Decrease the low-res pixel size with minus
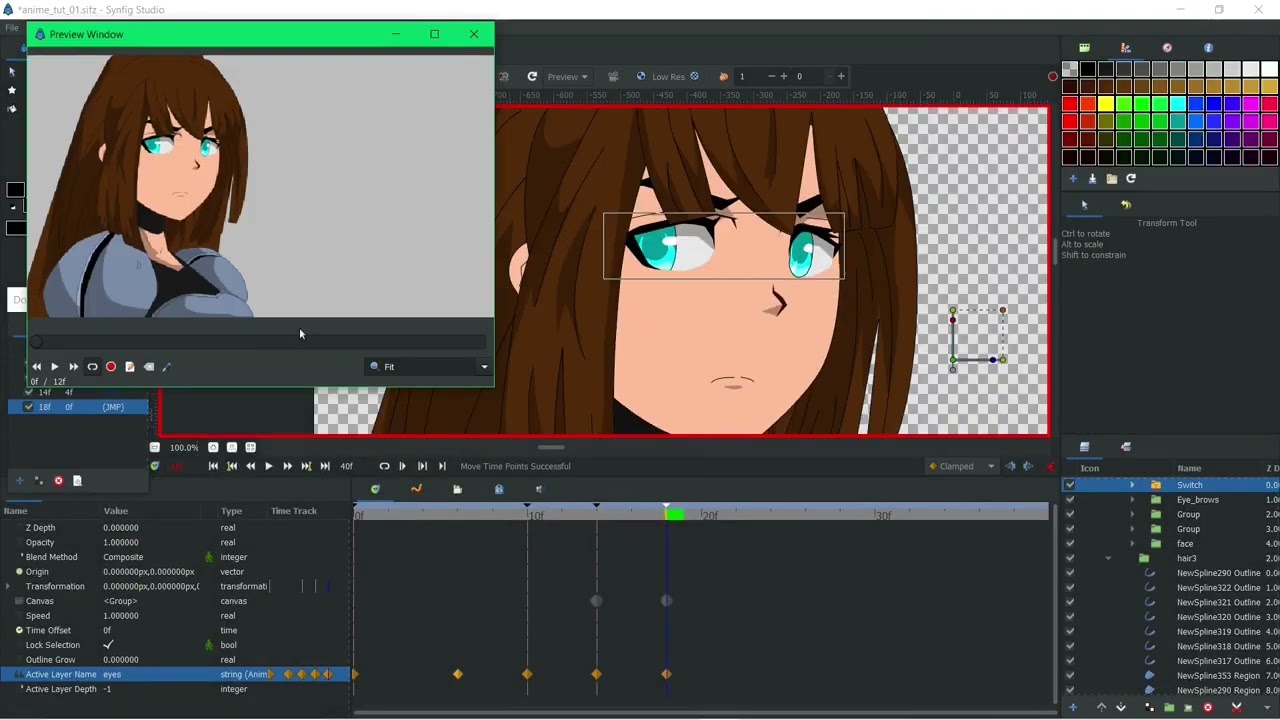This screenshot has width=1280, height=720. (x=771, y=76)
